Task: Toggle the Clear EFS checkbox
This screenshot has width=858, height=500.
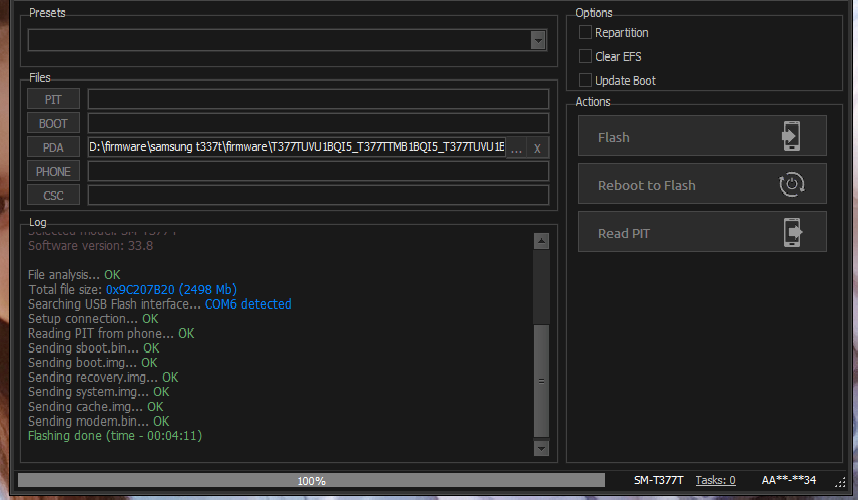Action: pyautogui.click(x=585, y=56)
